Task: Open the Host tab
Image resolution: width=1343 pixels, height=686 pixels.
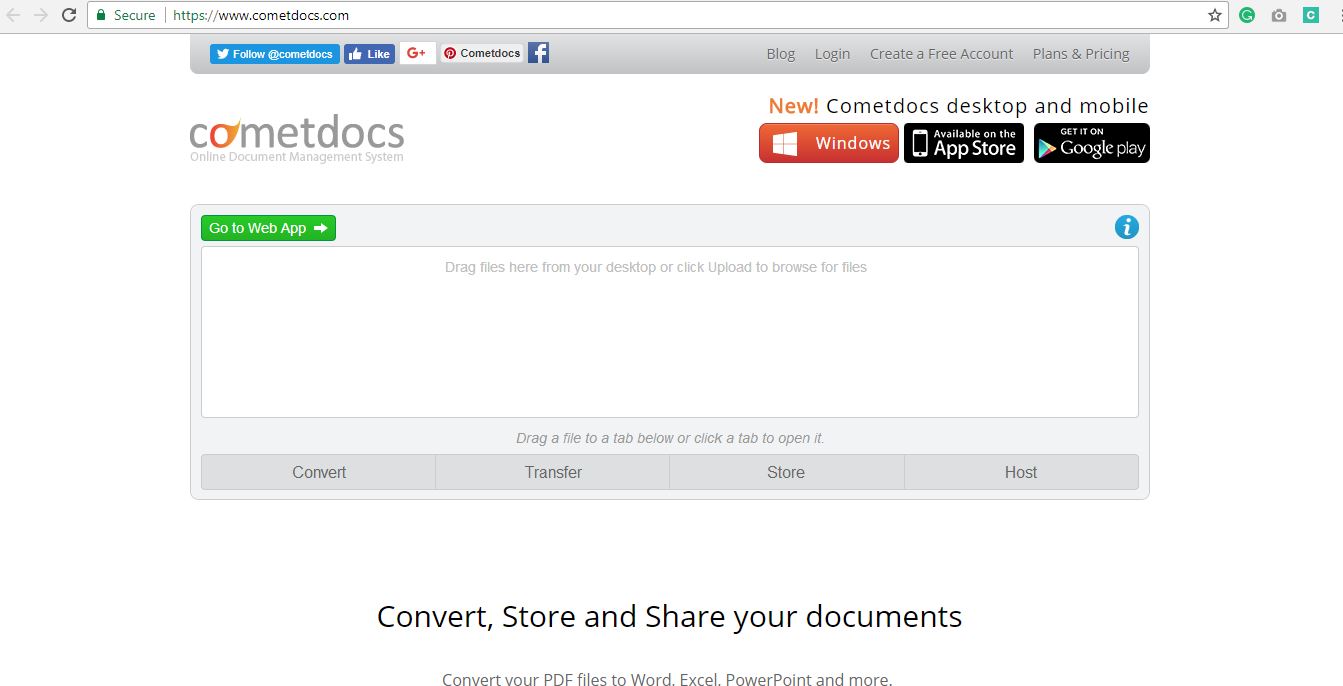Action: click(1021, 472)
